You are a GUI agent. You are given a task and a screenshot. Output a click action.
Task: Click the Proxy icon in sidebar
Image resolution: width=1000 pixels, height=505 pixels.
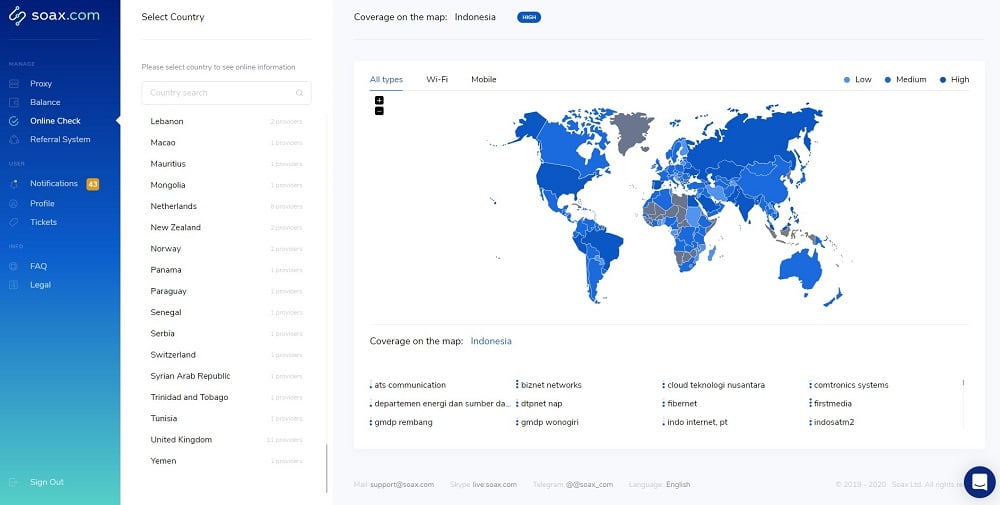tap(14, 84)
